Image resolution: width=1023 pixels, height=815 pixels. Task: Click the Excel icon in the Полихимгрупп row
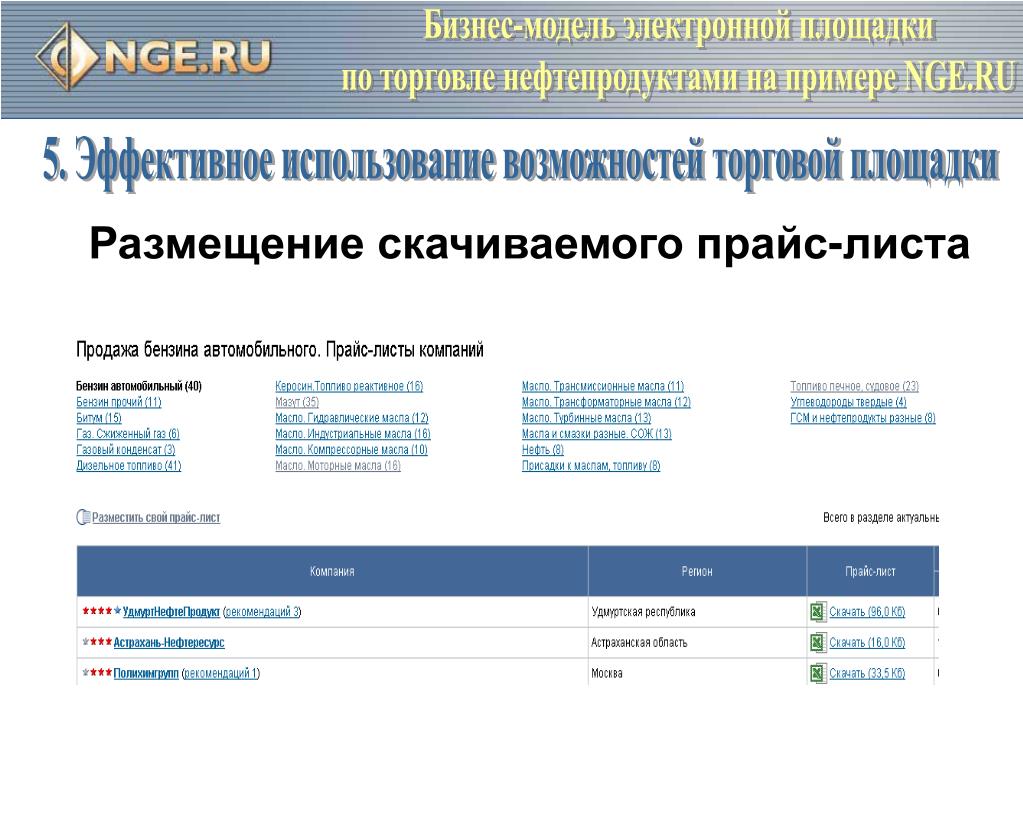(x=817, y=673)
